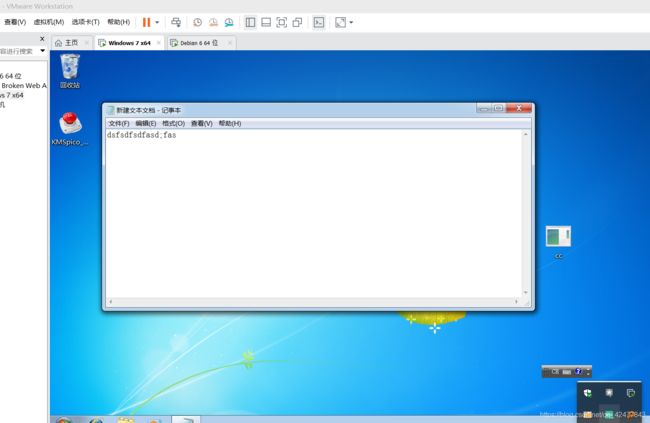
Task: Select the cc desktop icon
Action: tap(558, 242)
